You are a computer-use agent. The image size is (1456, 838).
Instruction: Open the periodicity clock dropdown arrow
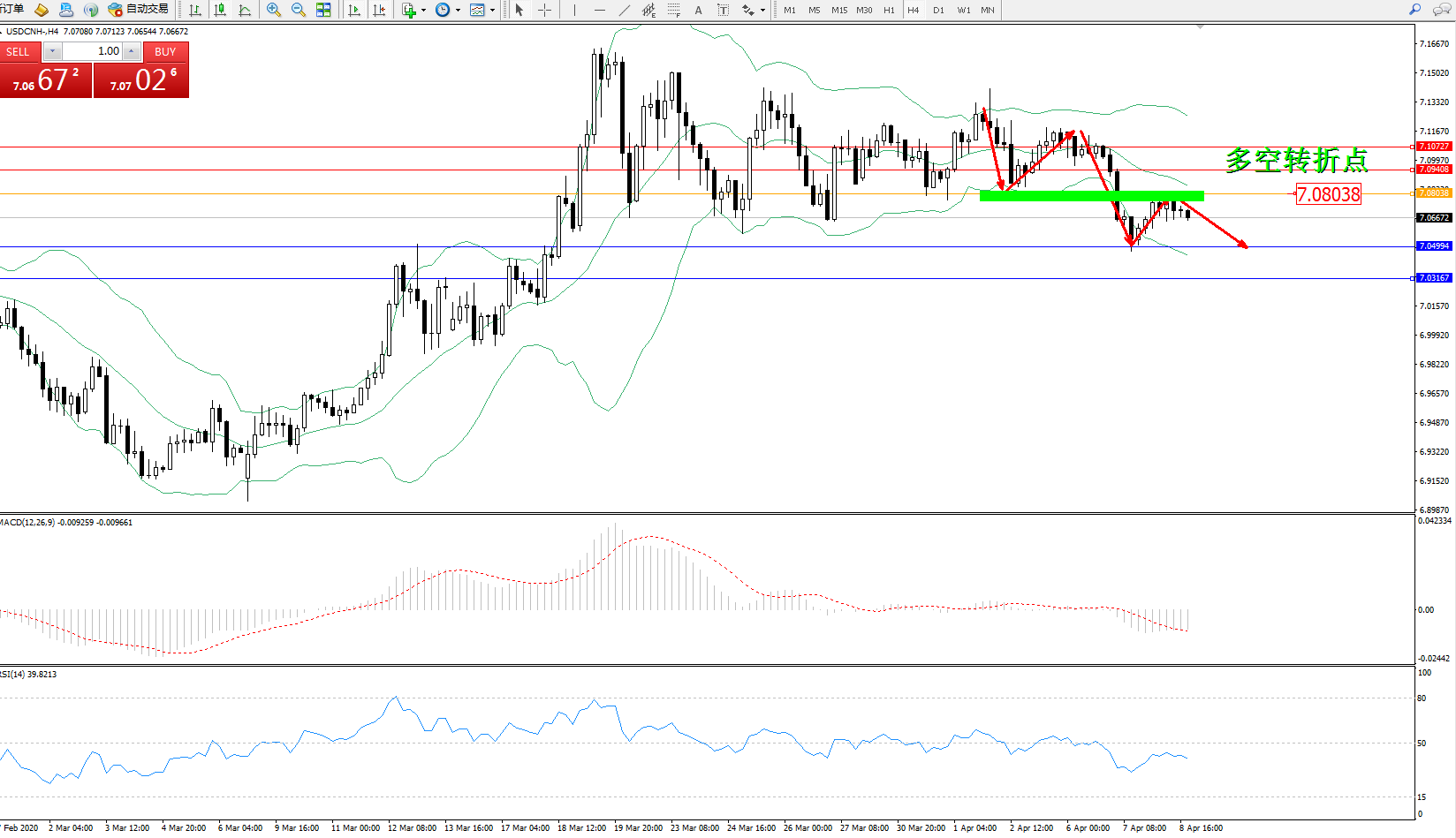click(x=458, y=11)
